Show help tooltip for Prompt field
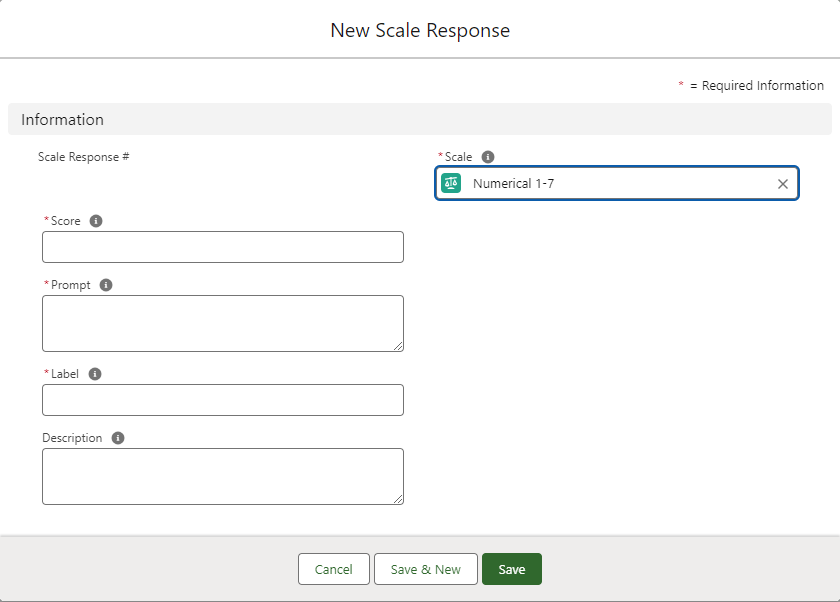 pyautogui.click(x=106, y=285)
